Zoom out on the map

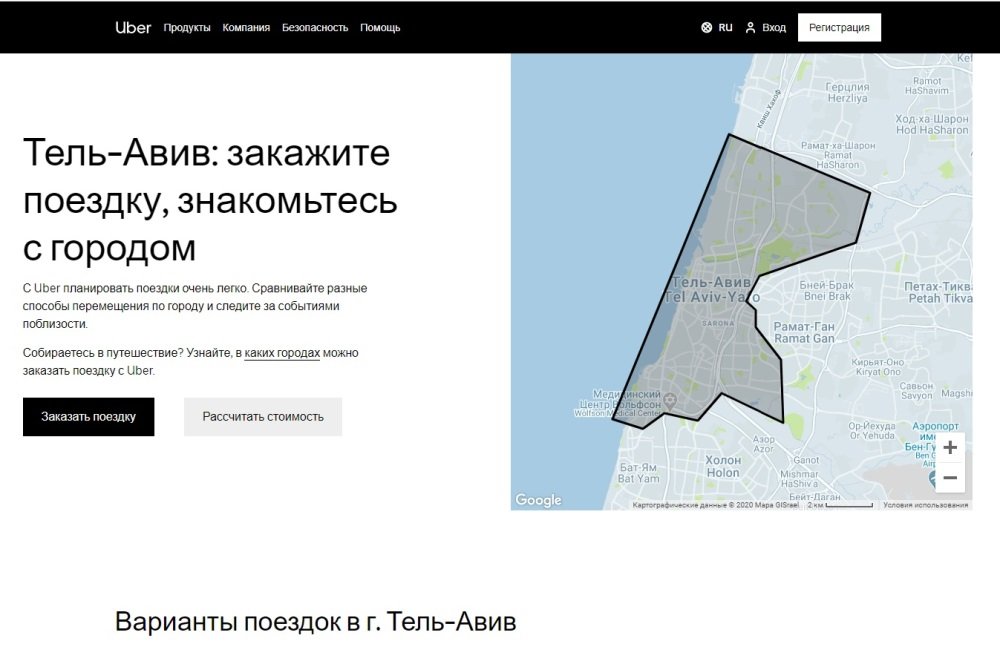pos(950,477)
